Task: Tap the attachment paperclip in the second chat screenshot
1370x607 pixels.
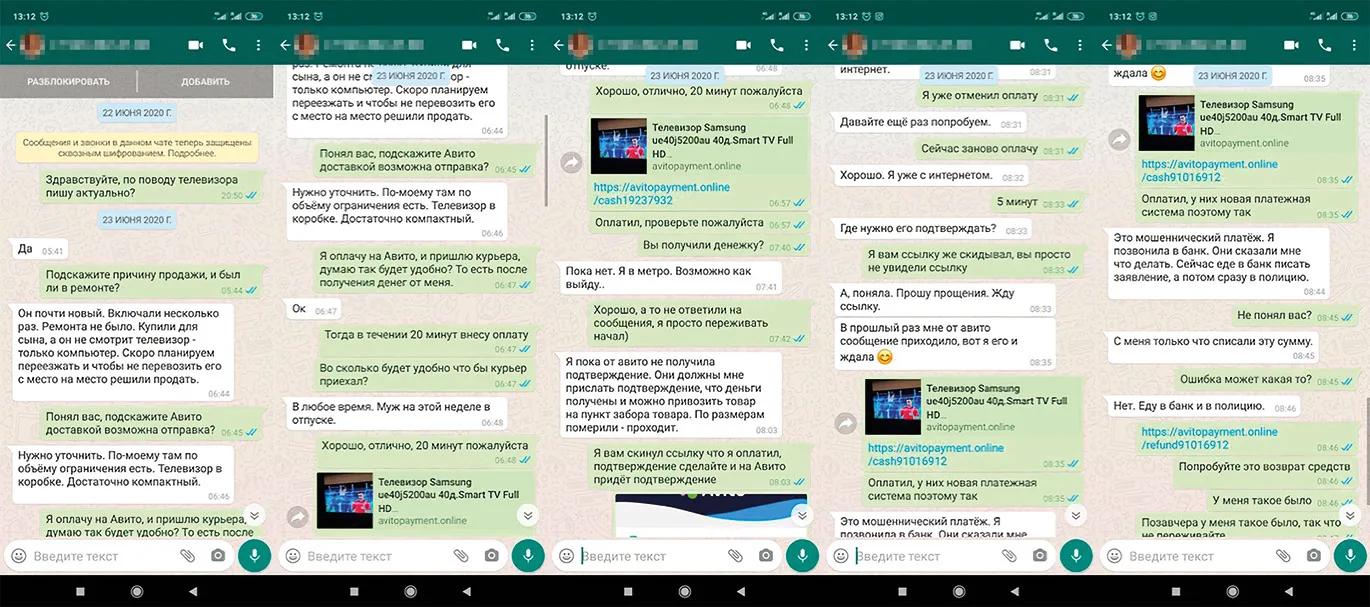Action: click(x=461, y=555)
